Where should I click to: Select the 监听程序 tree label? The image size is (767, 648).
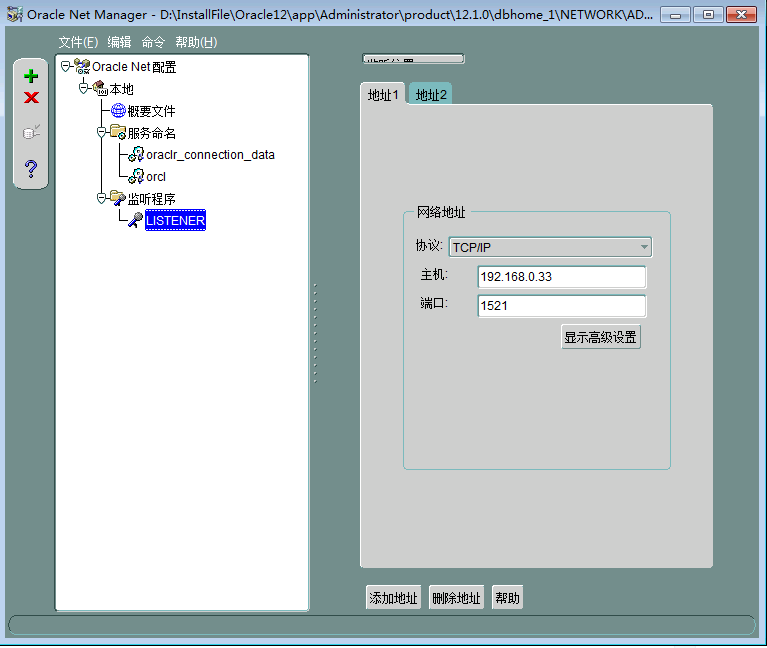coord(152,199)
